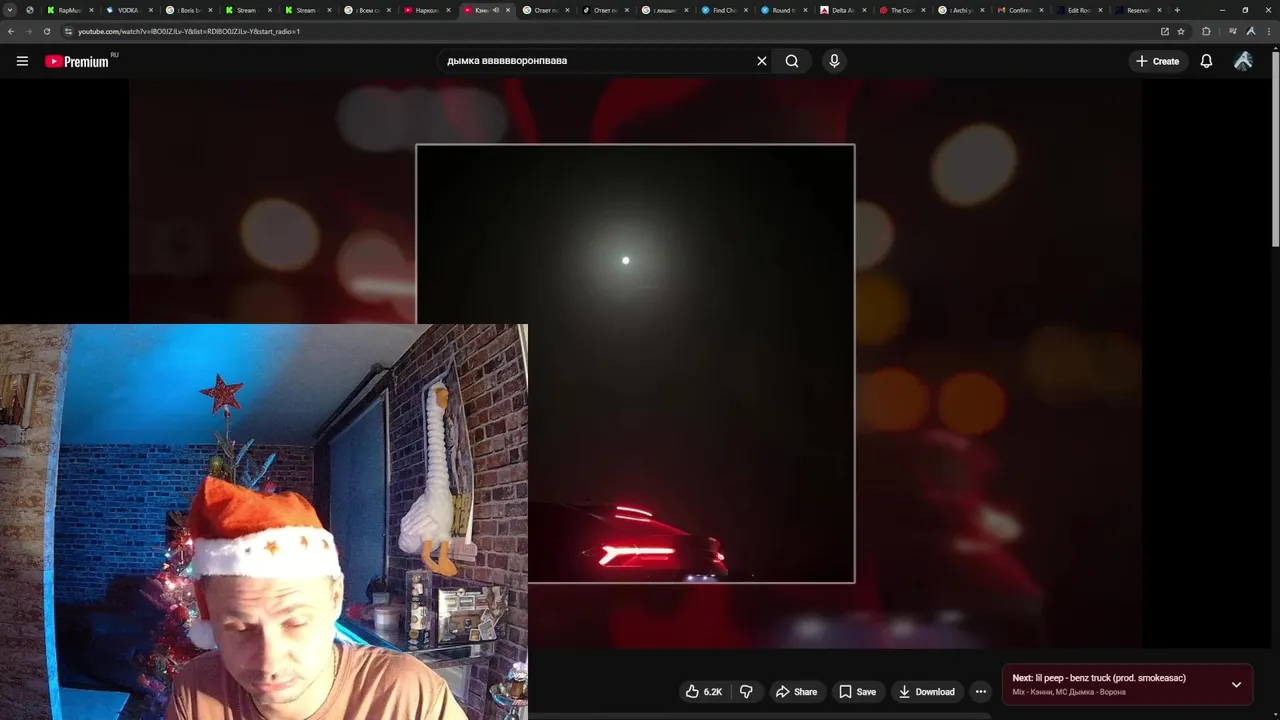Open a new browser tab
Viewport: 1280px width, 720px height.
(1177, 10)
